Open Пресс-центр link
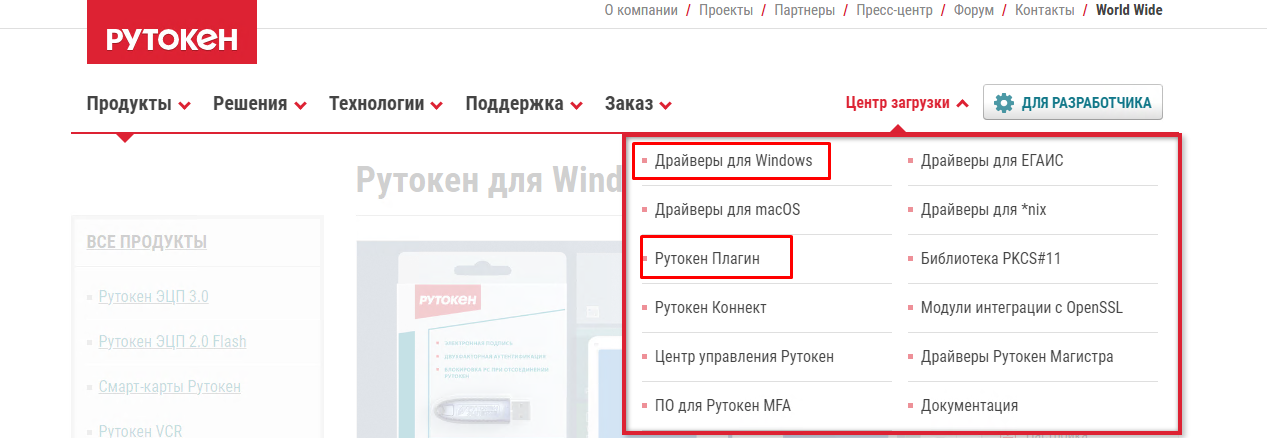Screen dimensions: 1267x438 (894, 10)
